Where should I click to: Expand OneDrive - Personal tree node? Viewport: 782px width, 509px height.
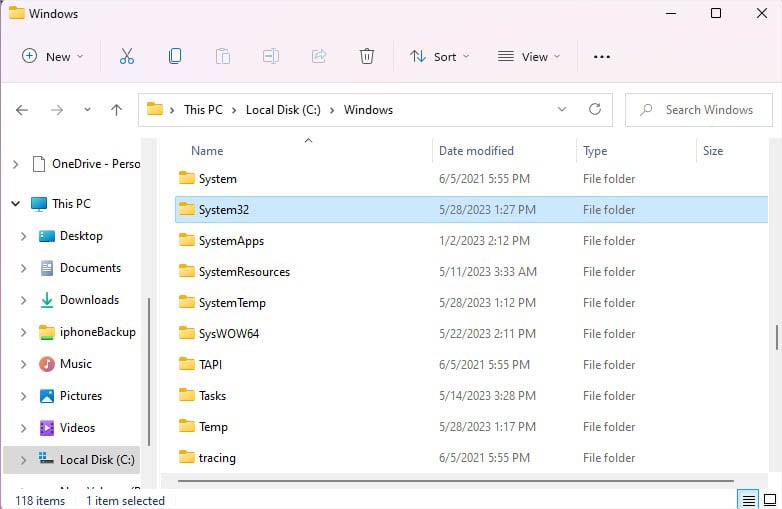[x=15, y=164]
